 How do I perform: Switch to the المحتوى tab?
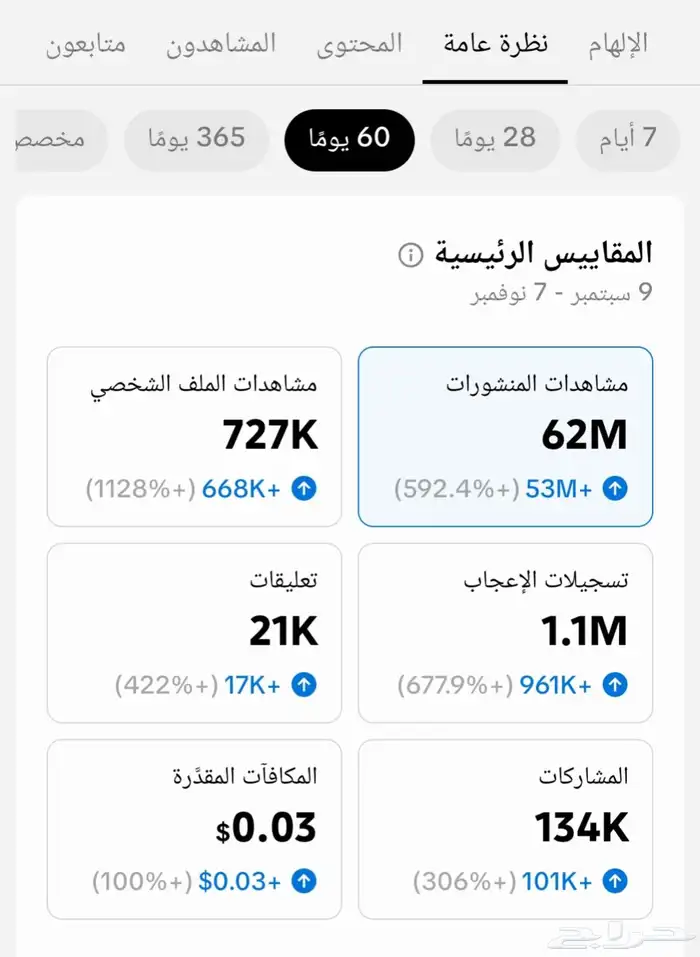coord(360,44)
